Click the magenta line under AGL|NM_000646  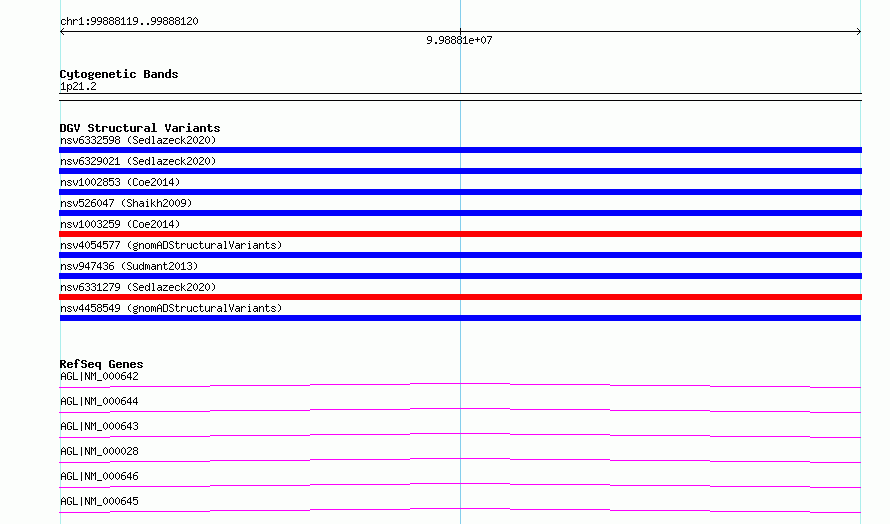pos(460,485)
